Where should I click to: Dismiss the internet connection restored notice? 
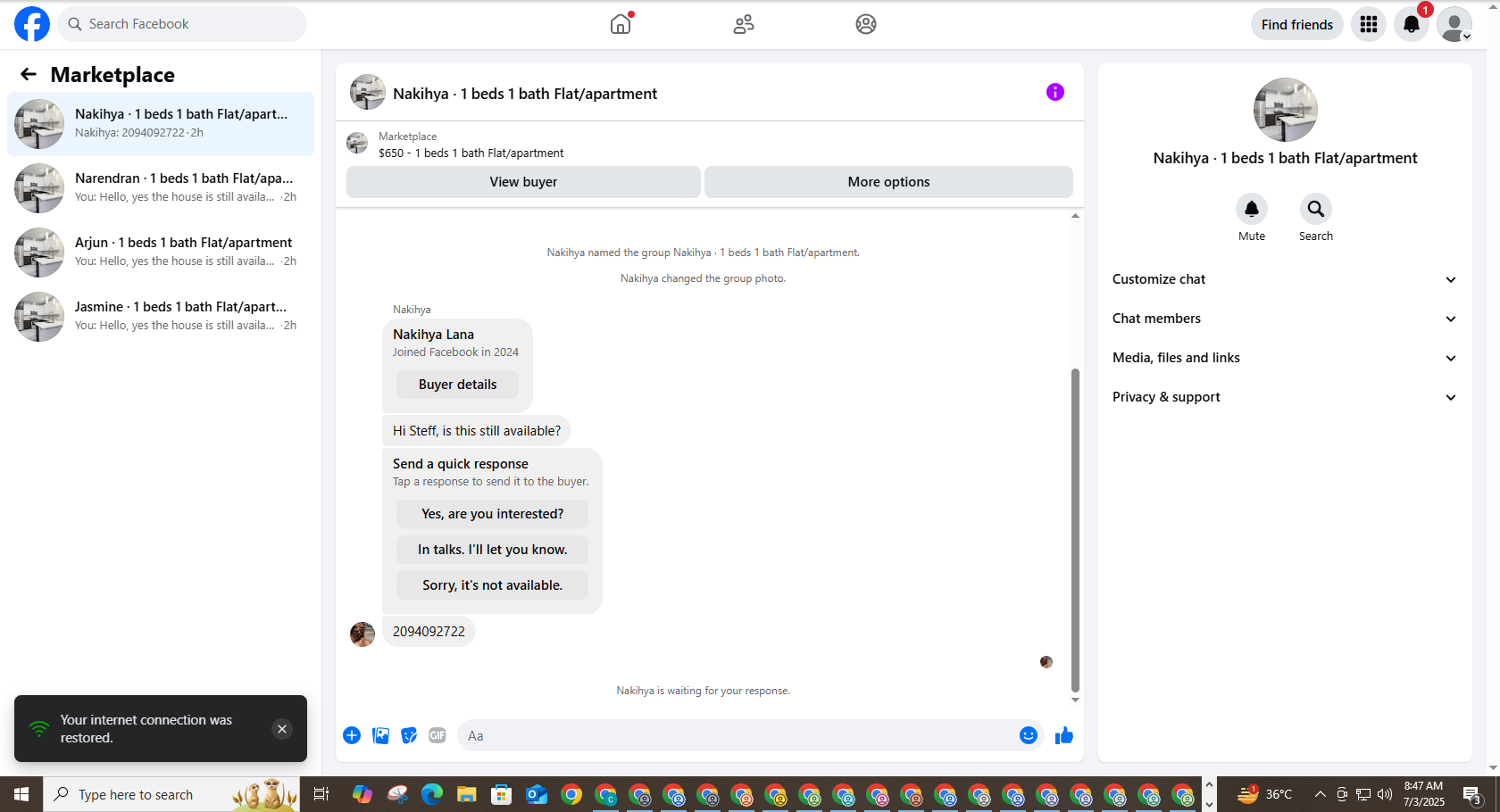282,729
